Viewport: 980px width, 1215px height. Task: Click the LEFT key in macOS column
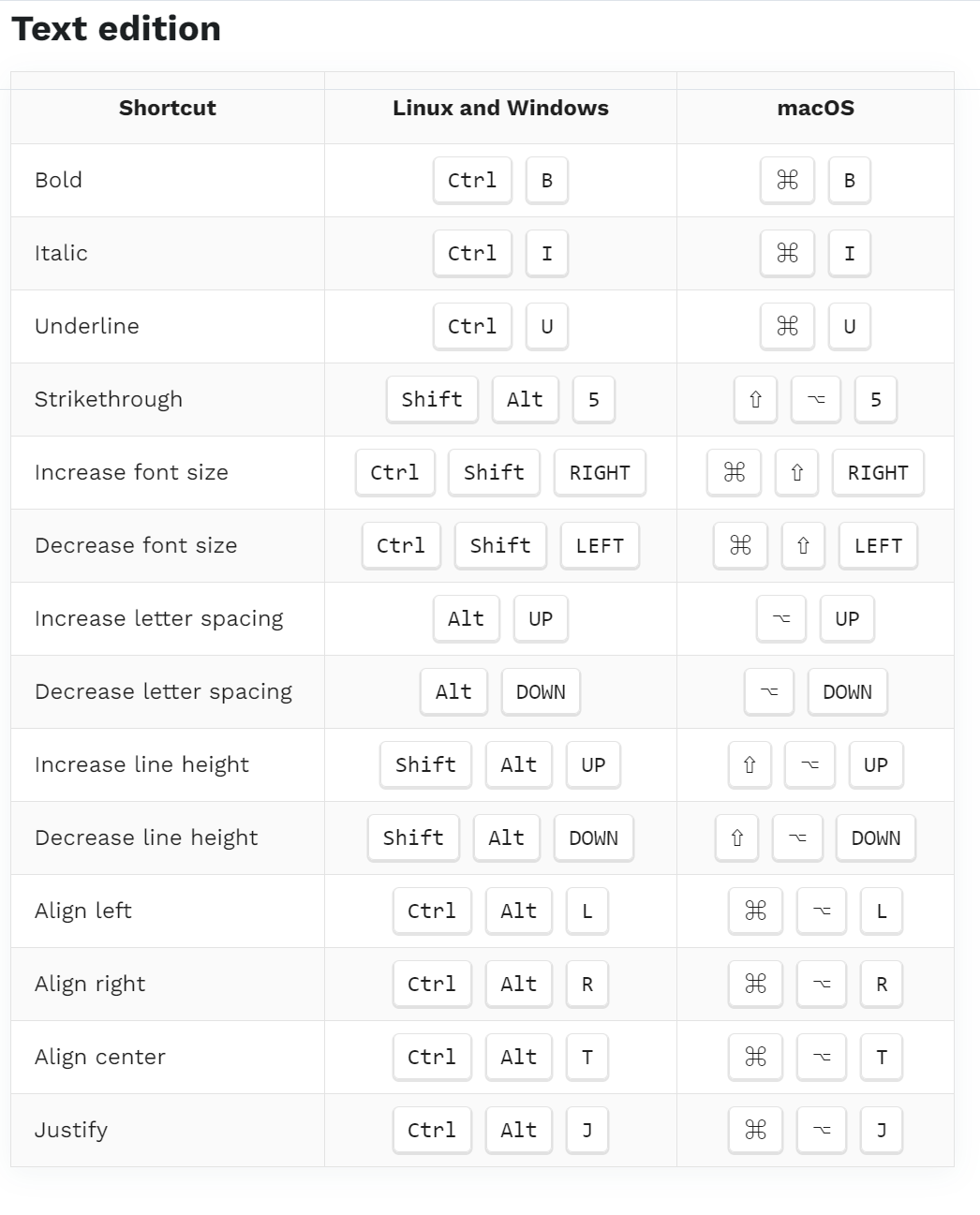pos(878,545)
